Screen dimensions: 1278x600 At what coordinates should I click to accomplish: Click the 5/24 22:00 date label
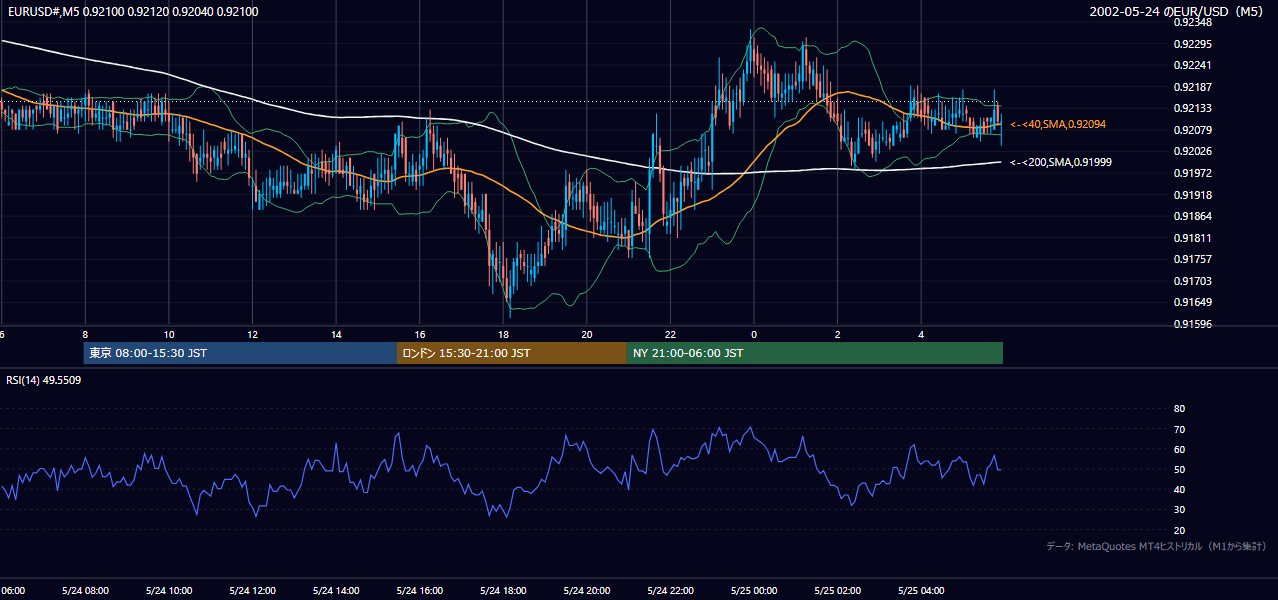coord(670,591)
